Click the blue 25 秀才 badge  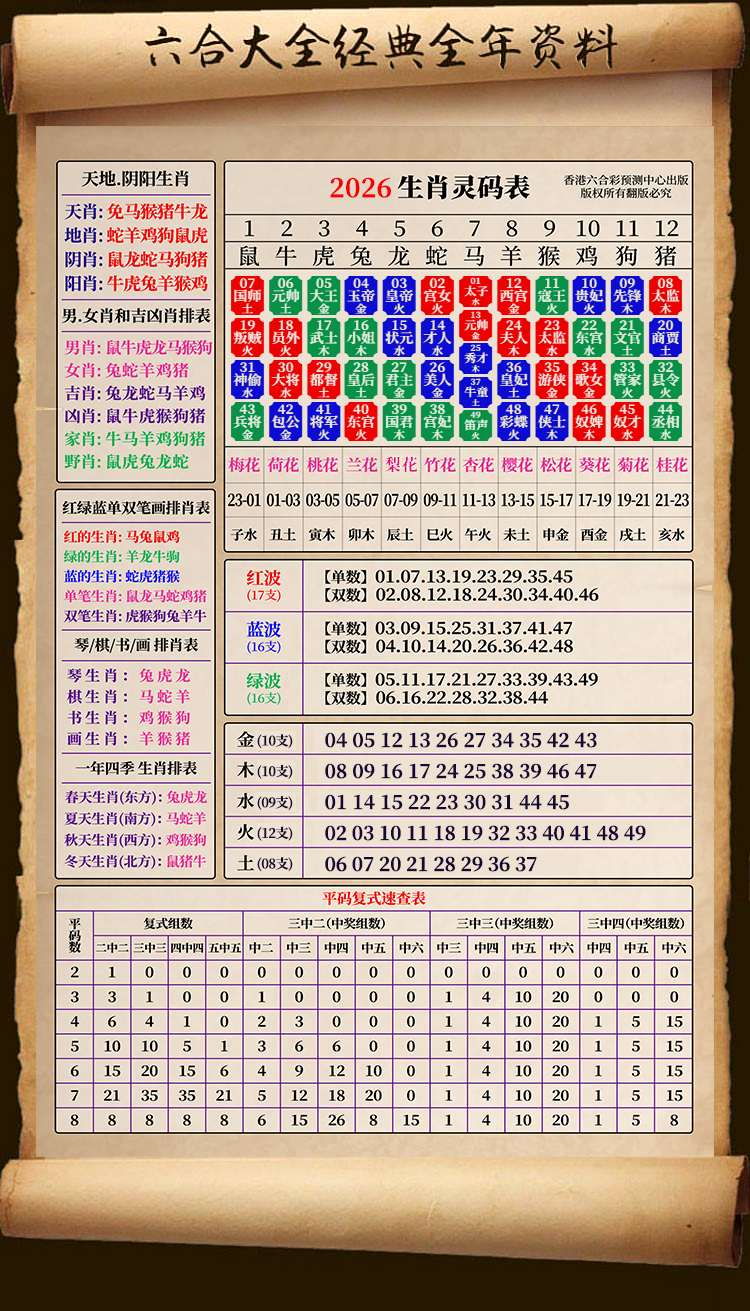[x=476, y=355]
